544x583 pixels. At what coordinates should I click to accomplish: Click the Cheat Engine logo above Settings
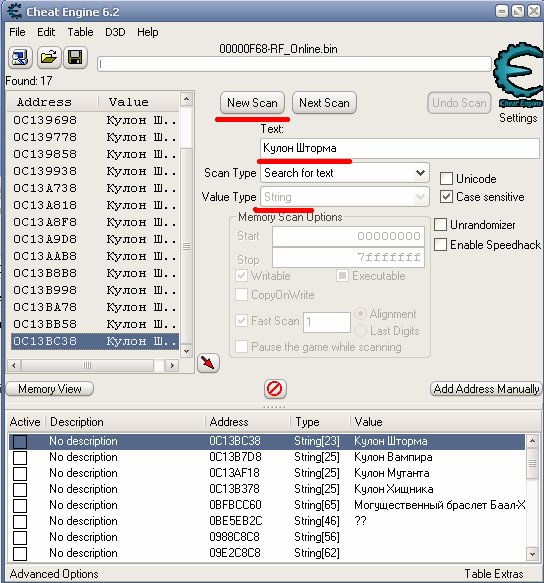pyautogui.click(x=518, y=74)
